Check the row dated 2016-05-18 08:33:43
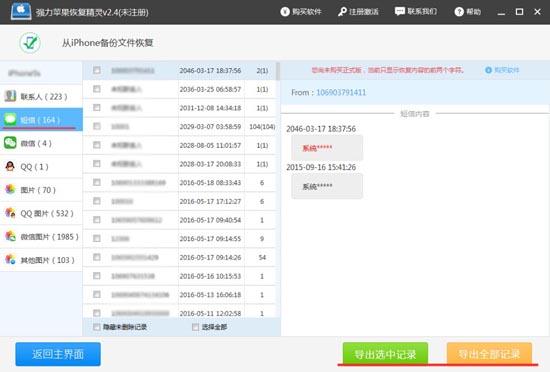 click(x=97, y=182)
